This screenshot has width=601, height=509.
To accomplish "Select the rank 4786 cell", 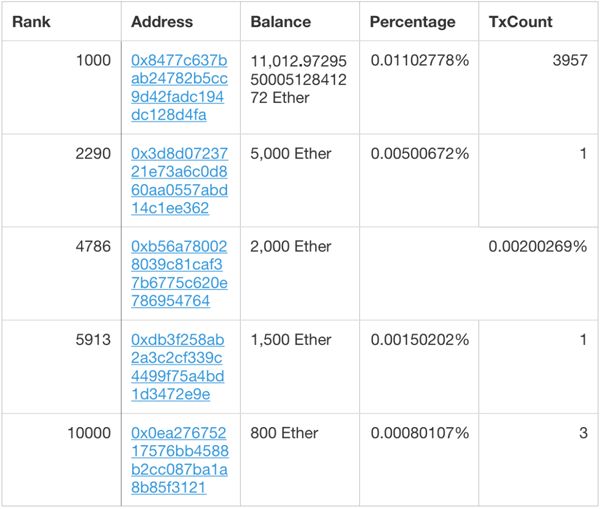I will [x=62, y=274].
